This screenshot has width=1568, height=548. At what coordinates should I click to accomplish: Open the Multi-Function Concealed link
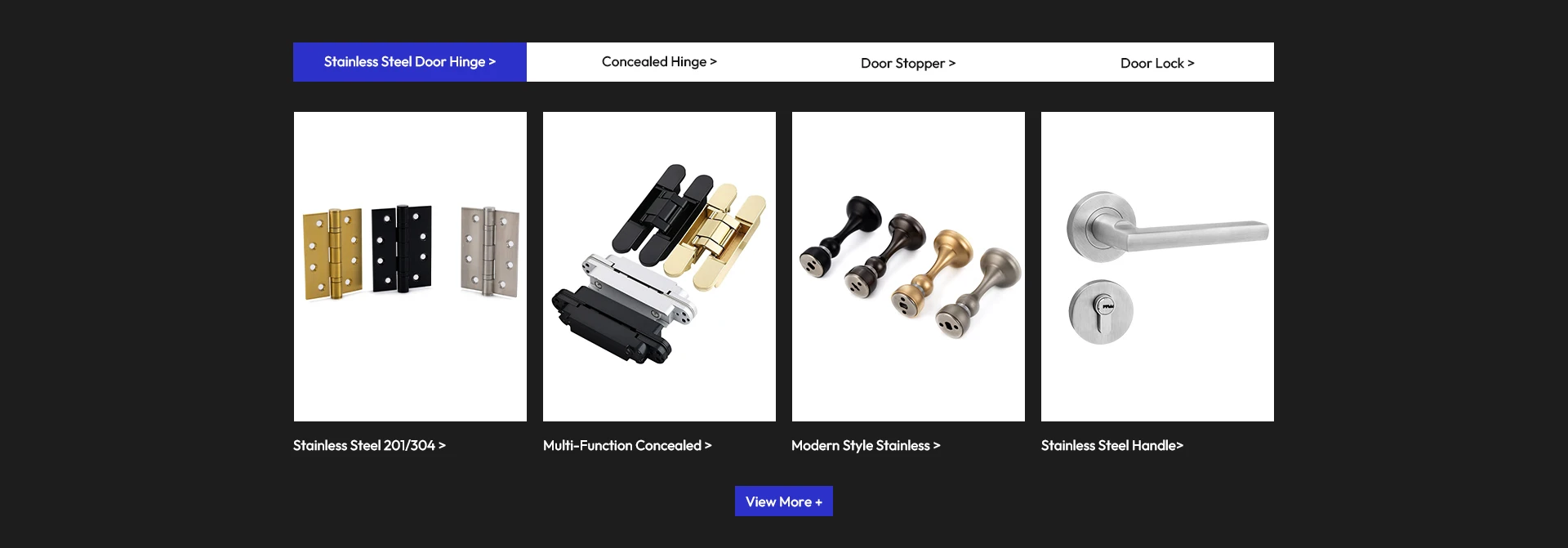[x=627, y=445]
